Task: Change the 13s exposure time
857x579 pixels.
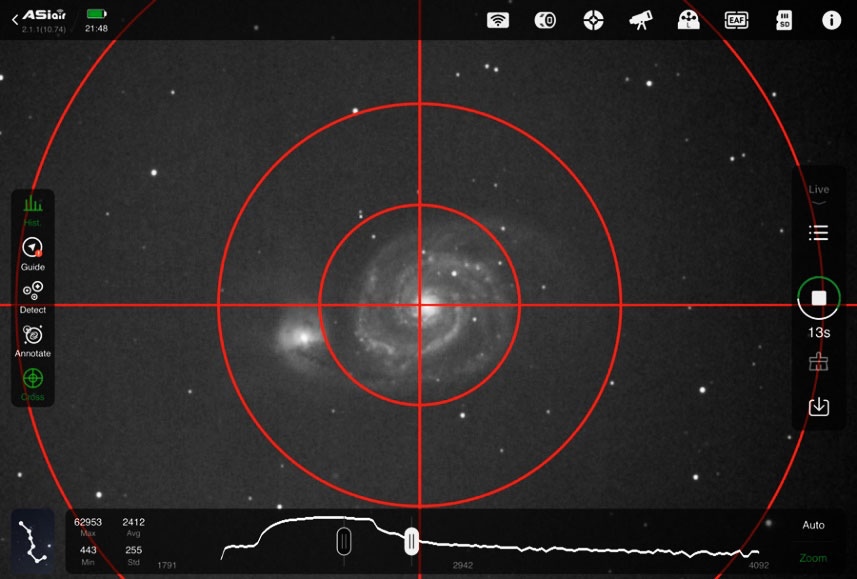Action: click(x=818, y=332)
